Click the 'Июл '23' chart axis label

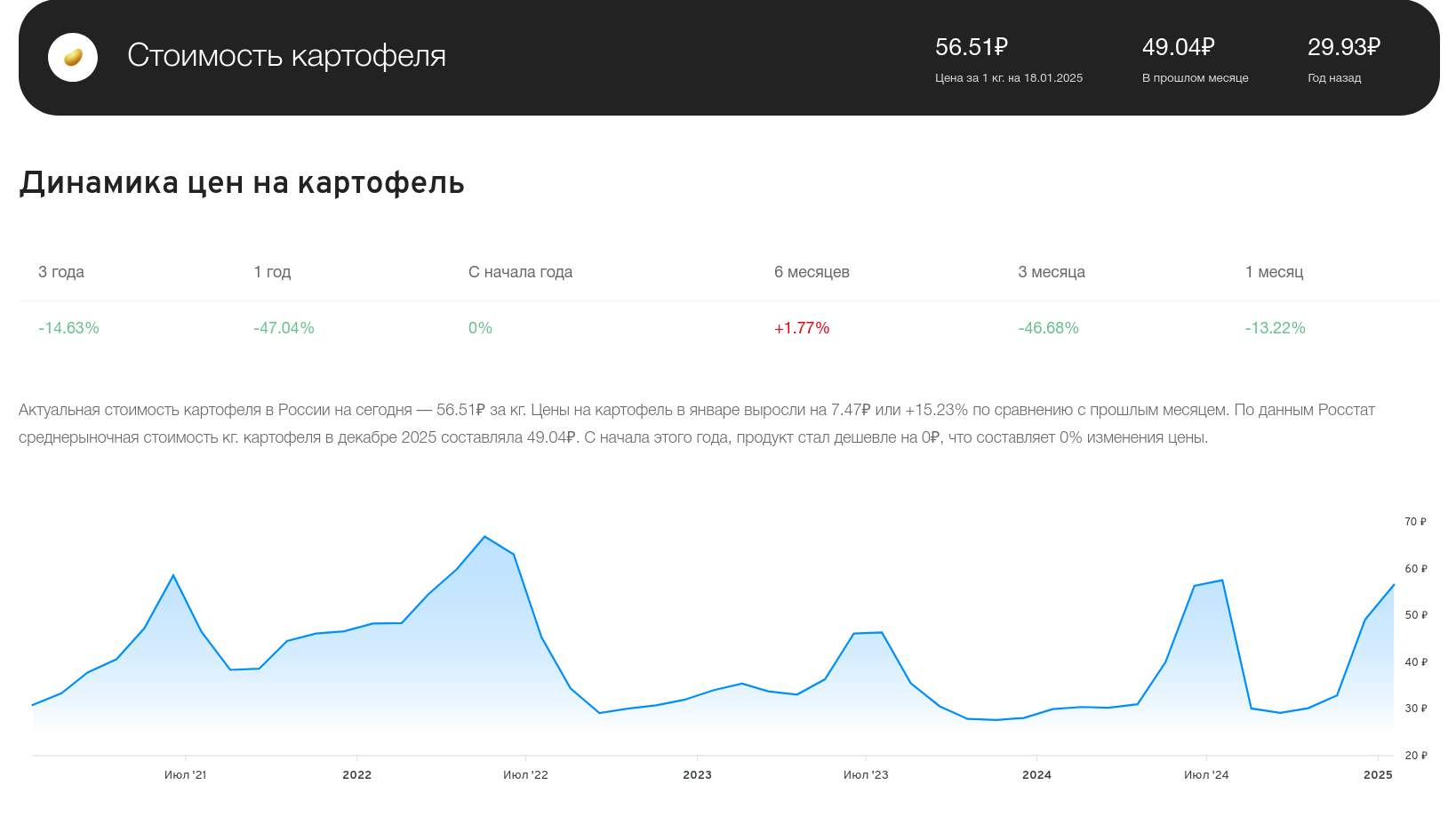(x=866, y=775)
